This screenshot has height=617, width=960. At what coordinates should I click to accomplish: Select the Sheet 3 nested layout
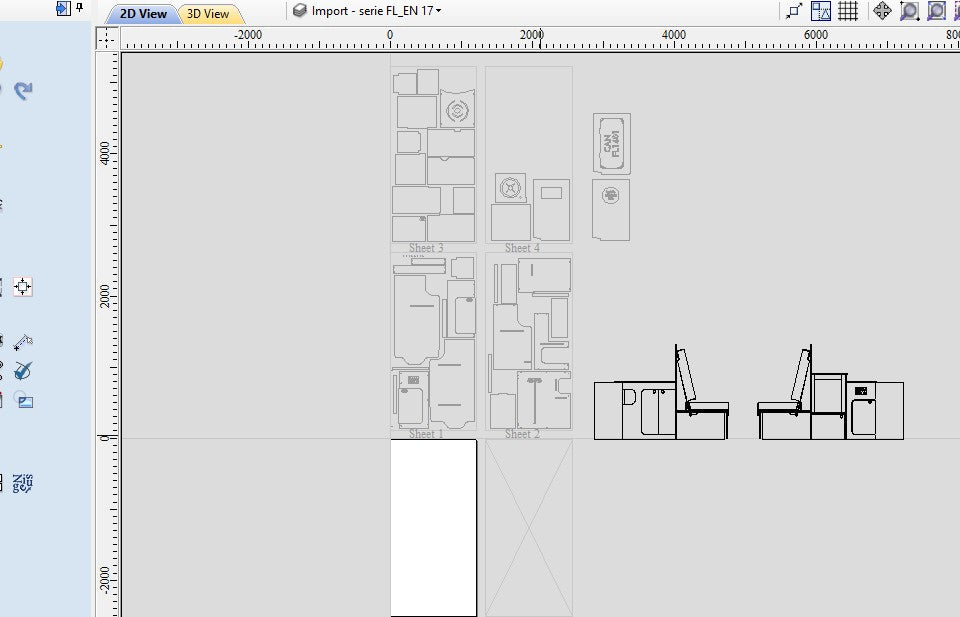click(433, 154)
